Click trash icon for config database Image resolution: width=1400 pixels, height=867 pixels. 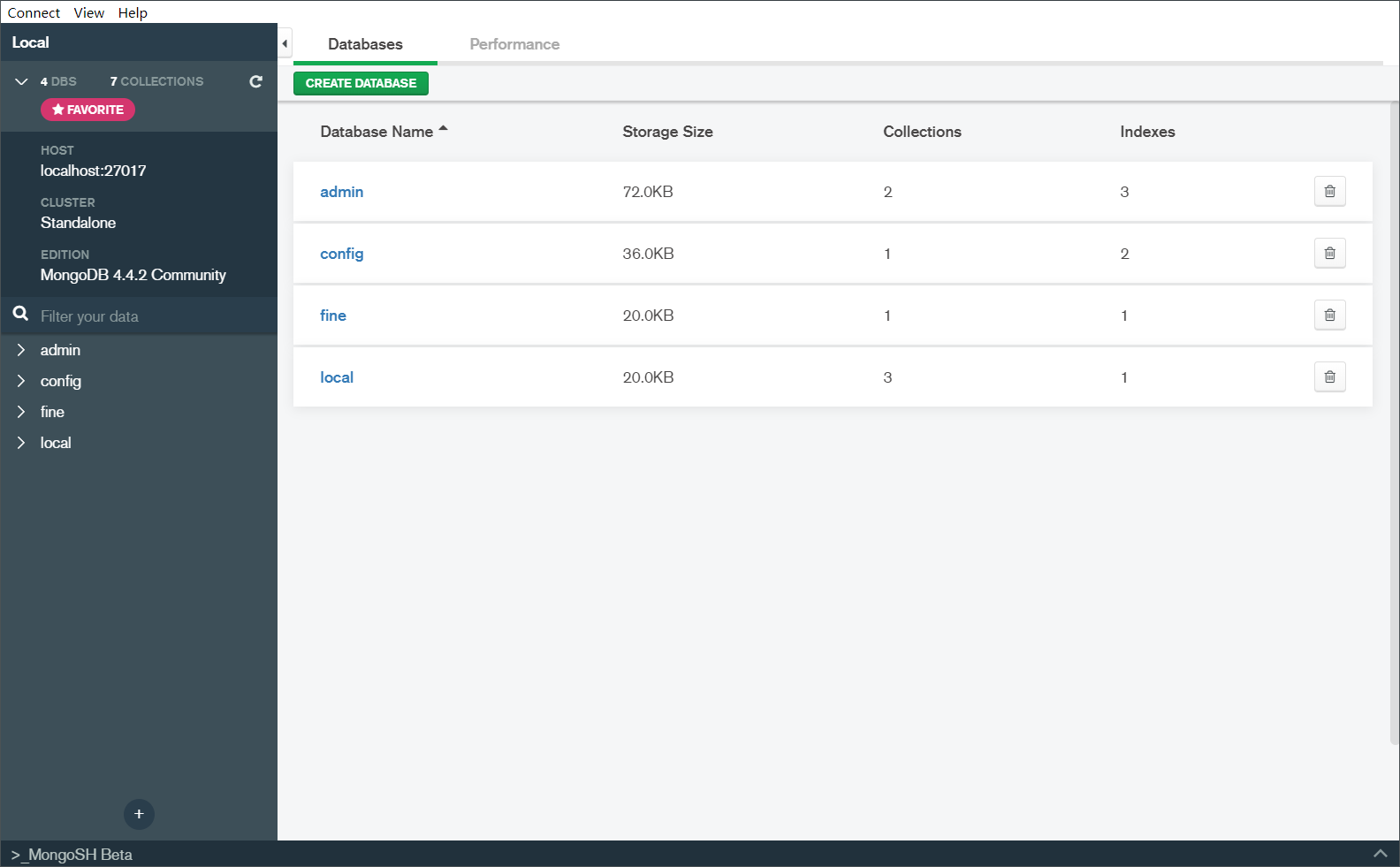pyautogui.click(x=1329, y=254)
